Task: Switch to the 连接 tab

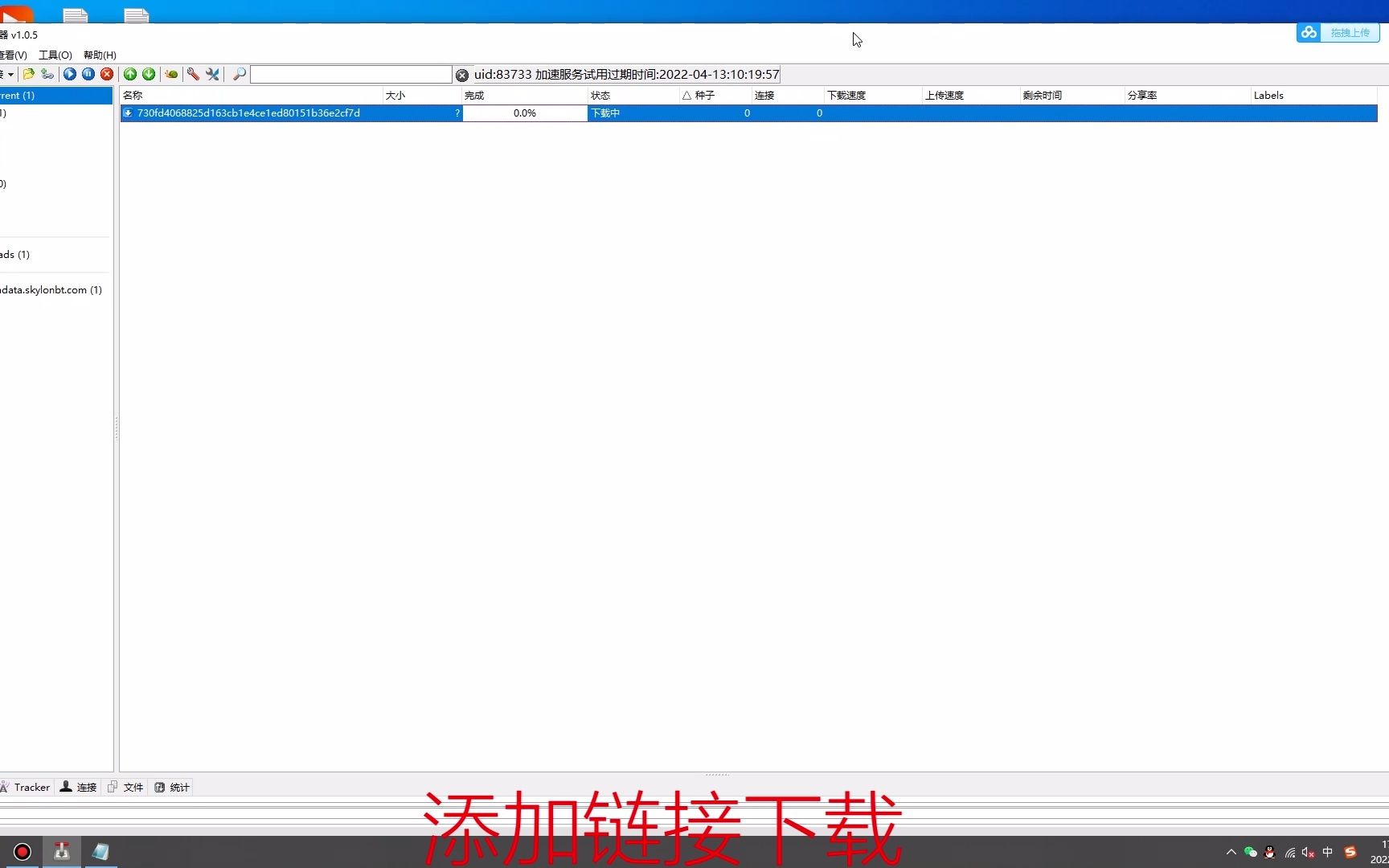Action: pyautogui.click(x=78, y=787)
